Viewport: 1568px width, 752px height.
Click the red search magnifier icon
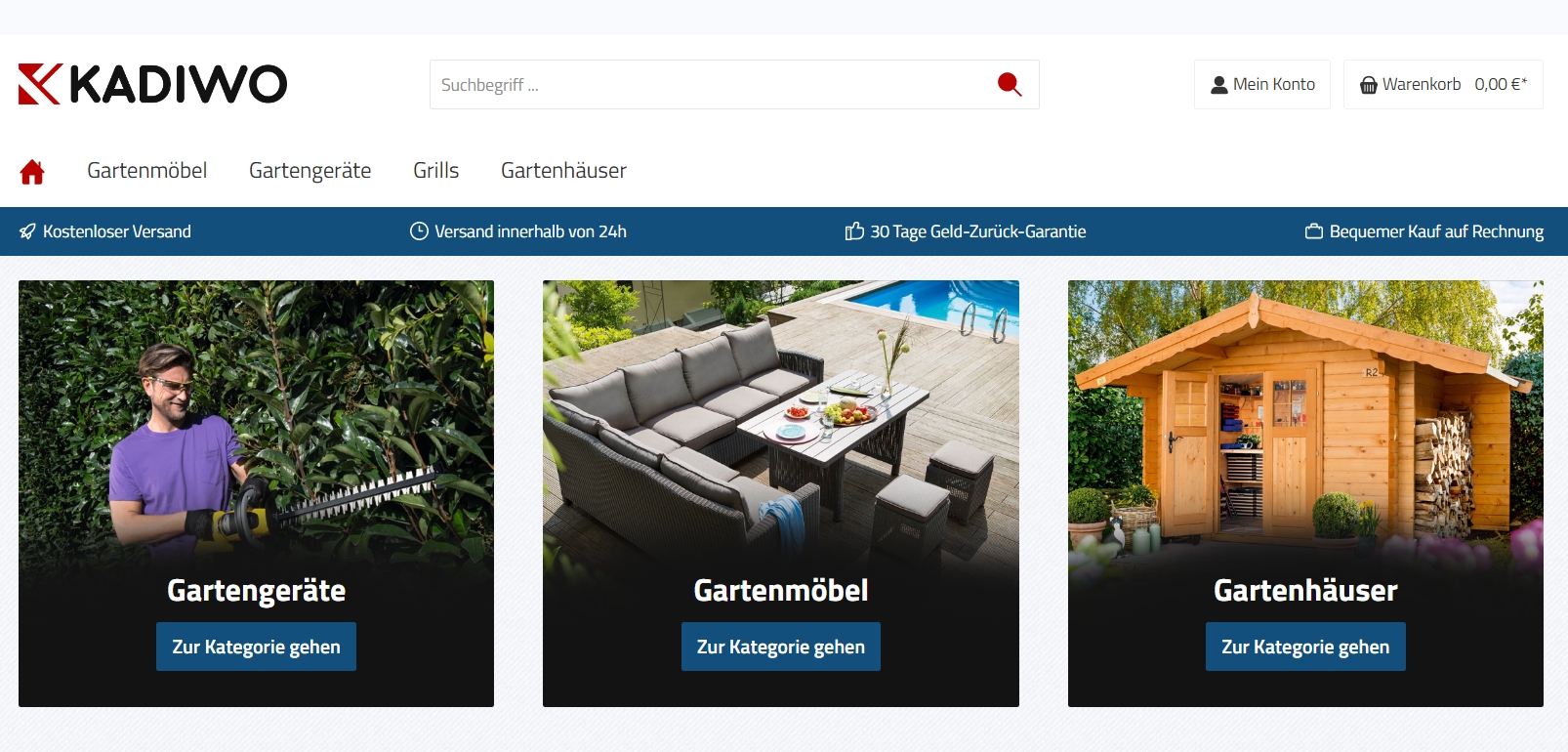click(x=1010, y=85)
